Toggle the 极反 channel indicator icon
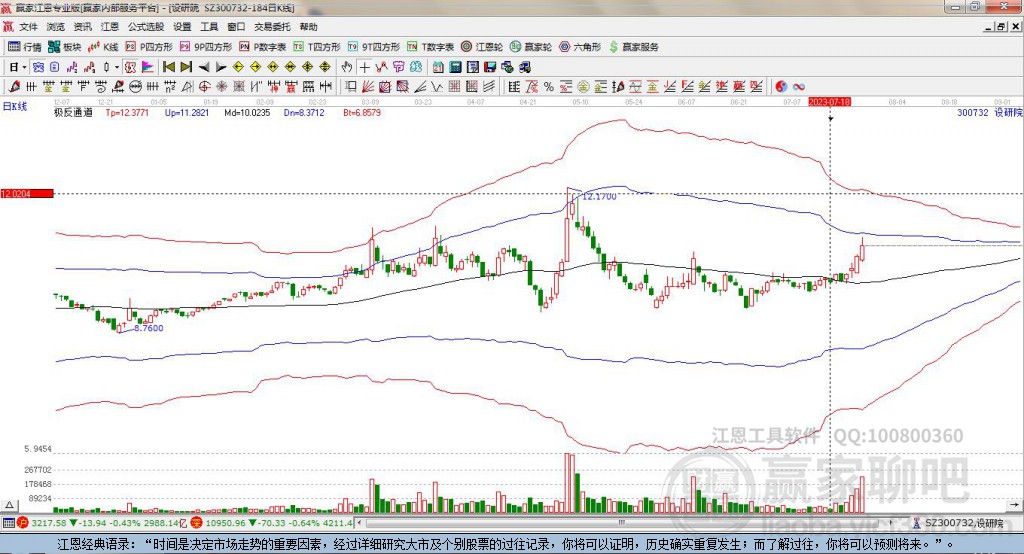1024x554 pixels. (x=130, y=67)
